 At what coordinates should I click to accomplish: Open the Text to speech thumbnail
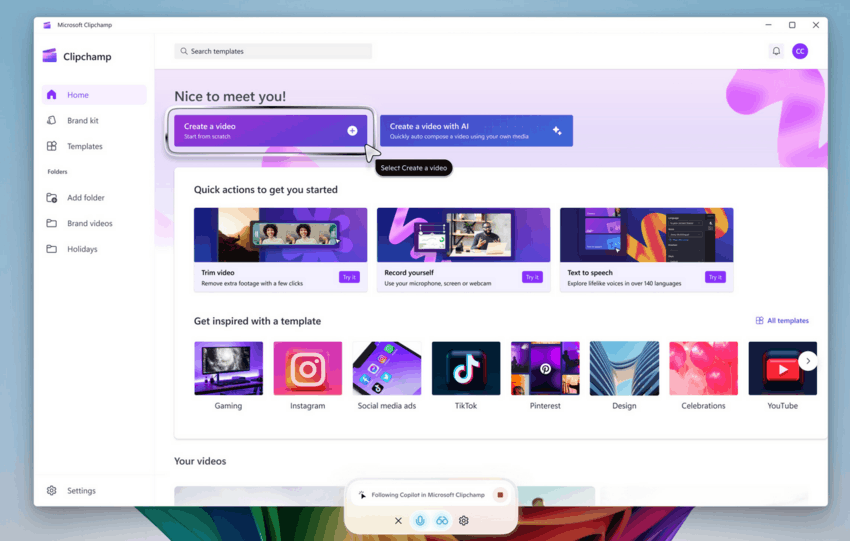pos(647,235)
